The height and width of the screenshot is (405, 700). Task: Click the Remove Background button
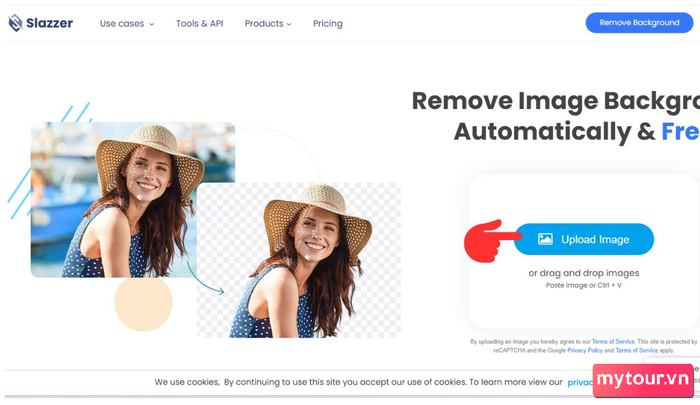(639, 23)
